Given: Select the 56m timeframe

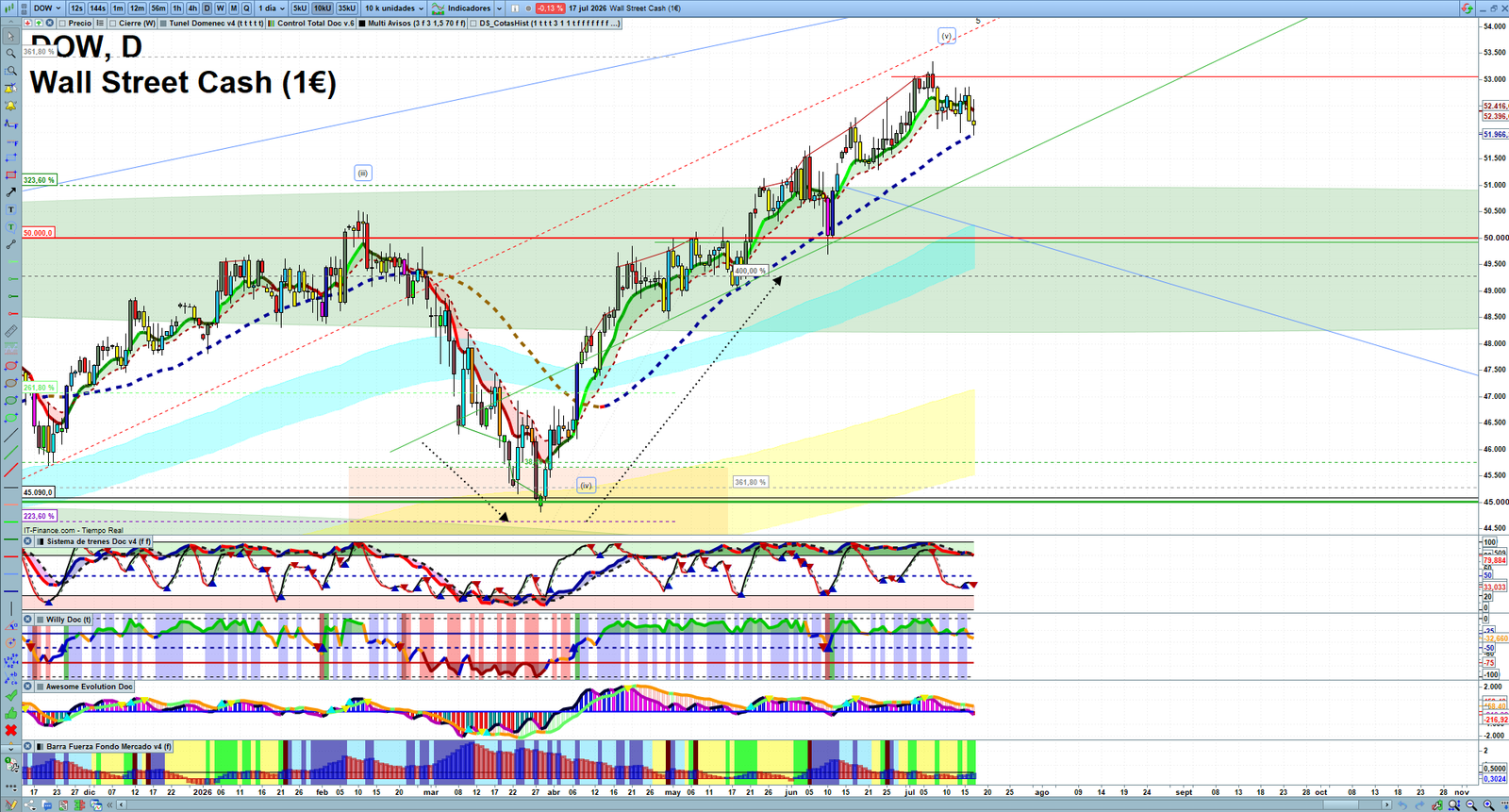Looking at the screenshot, I should 158,8.
